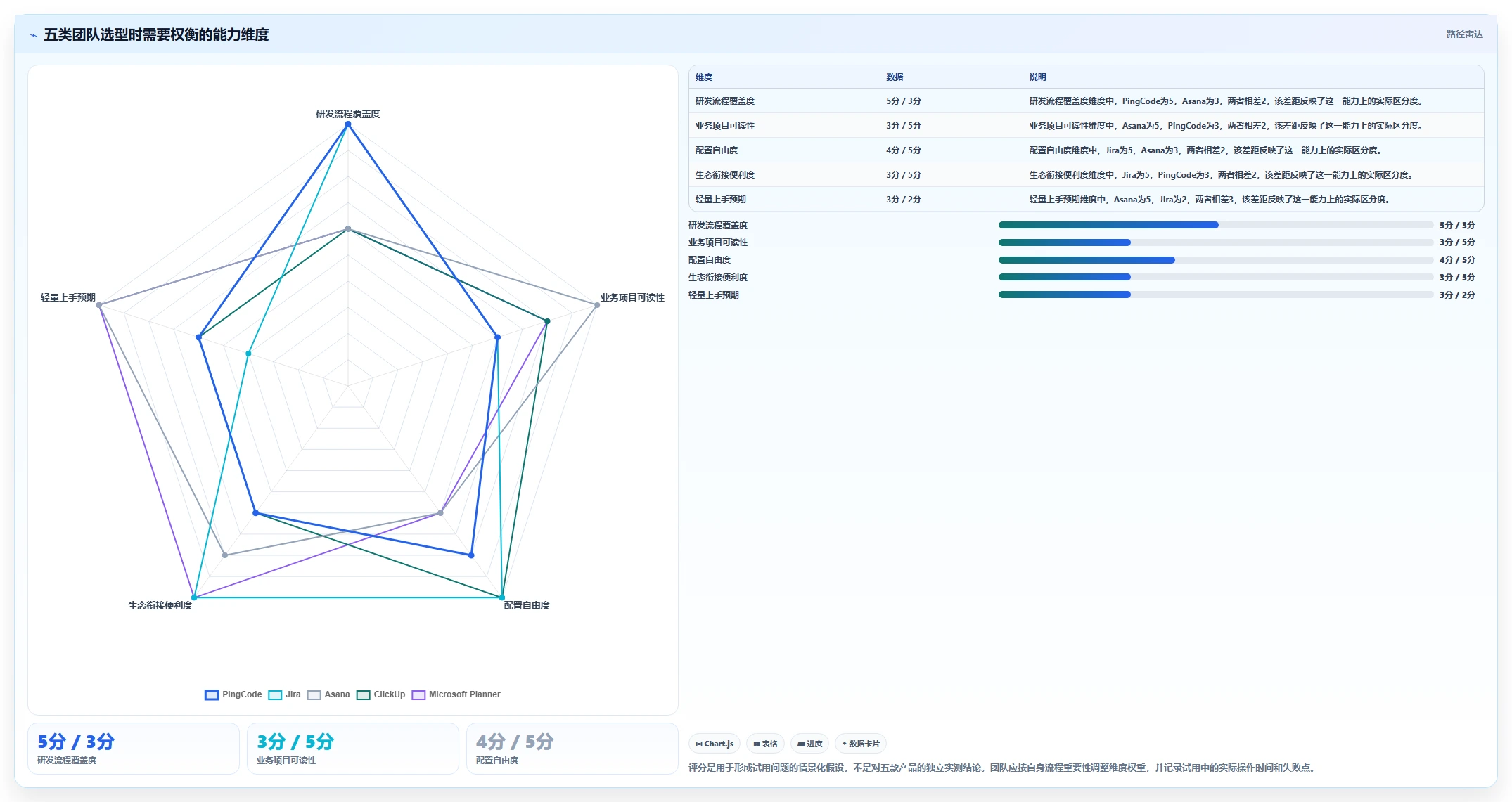Click the 轻量上手预期 radar axis label
Viewport: 1512px width, 802px height.
68,298
